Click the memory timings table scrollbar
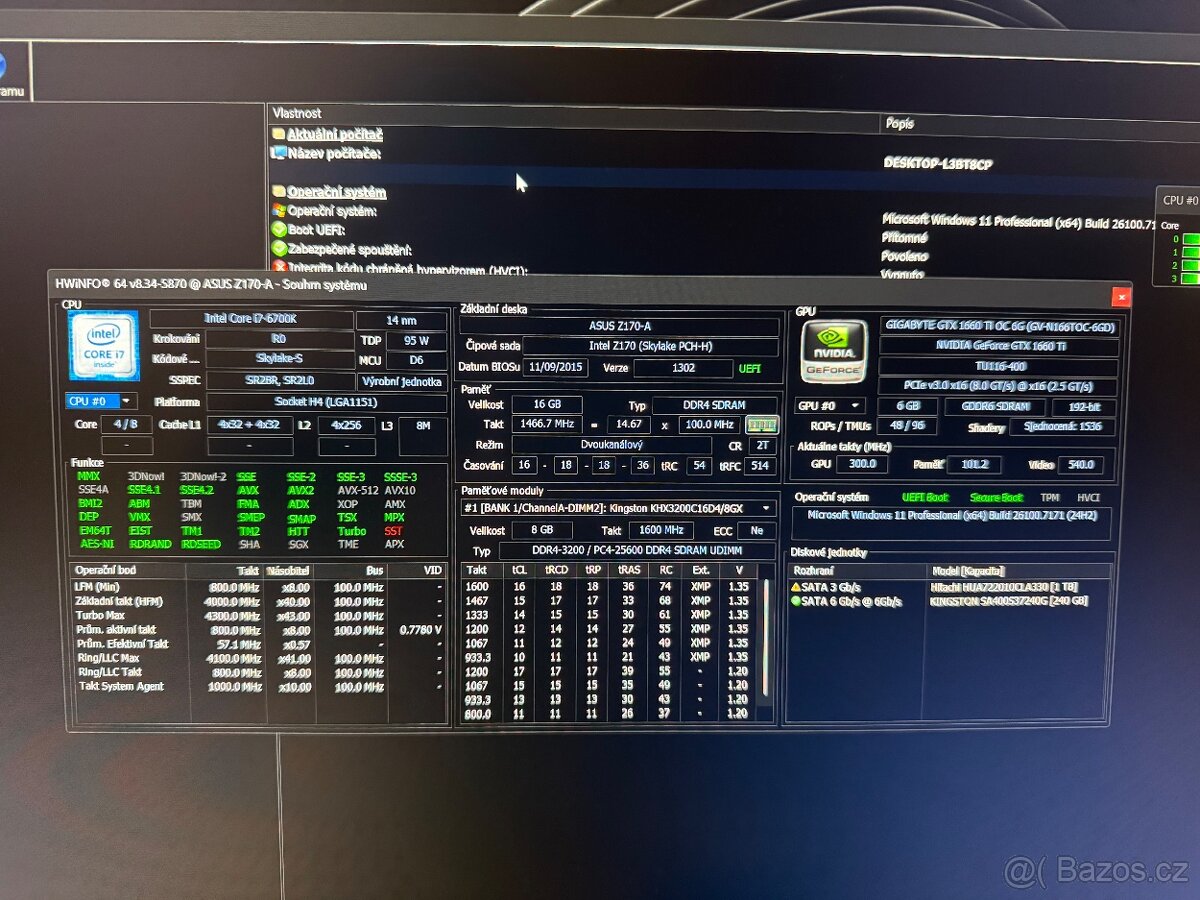Viewport: 1200px width, 900px height. pos(768,640)
